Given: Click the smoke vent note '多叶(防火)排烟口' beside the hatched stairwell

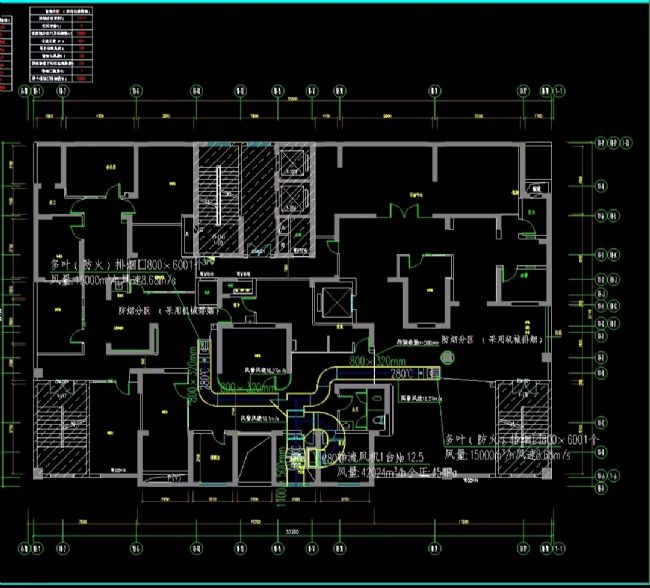Looking at the screenshot, I should click(521, 439).
